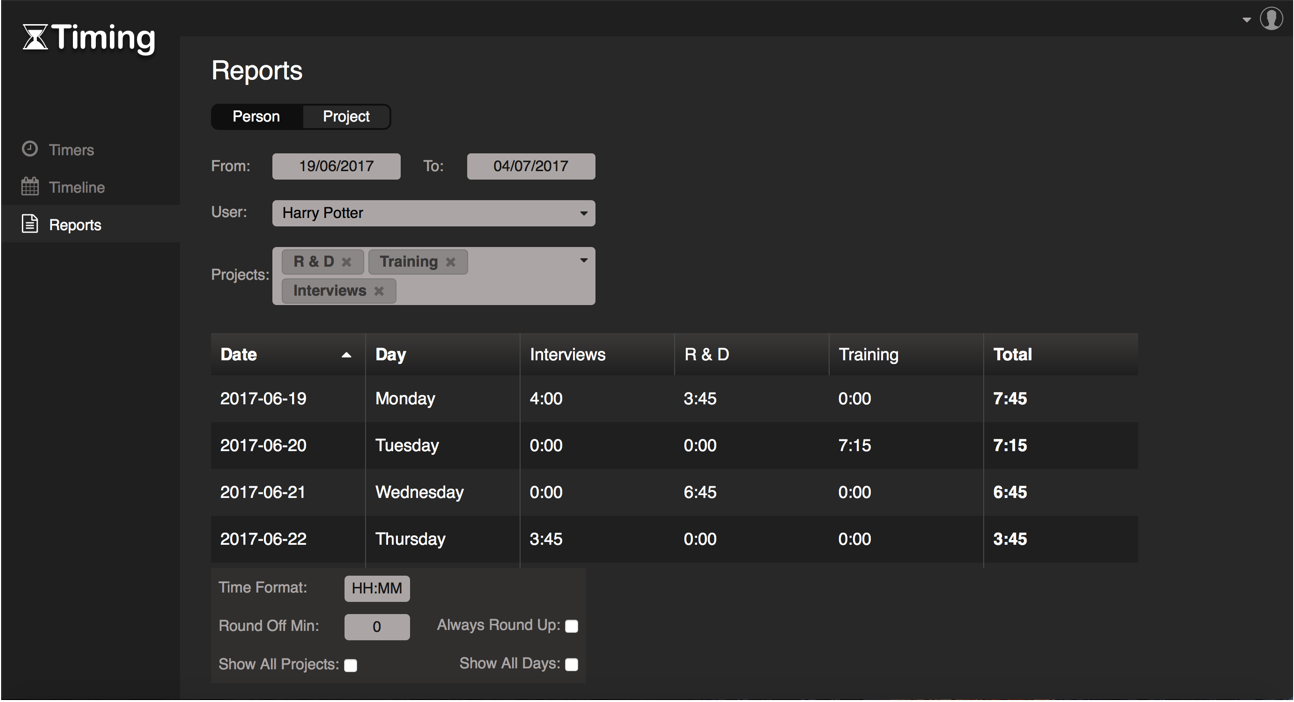This screenshot has height=702, width=1294.
Task: Expand the Projects multi-select dropdown arrow
Action: pos(583,261)
